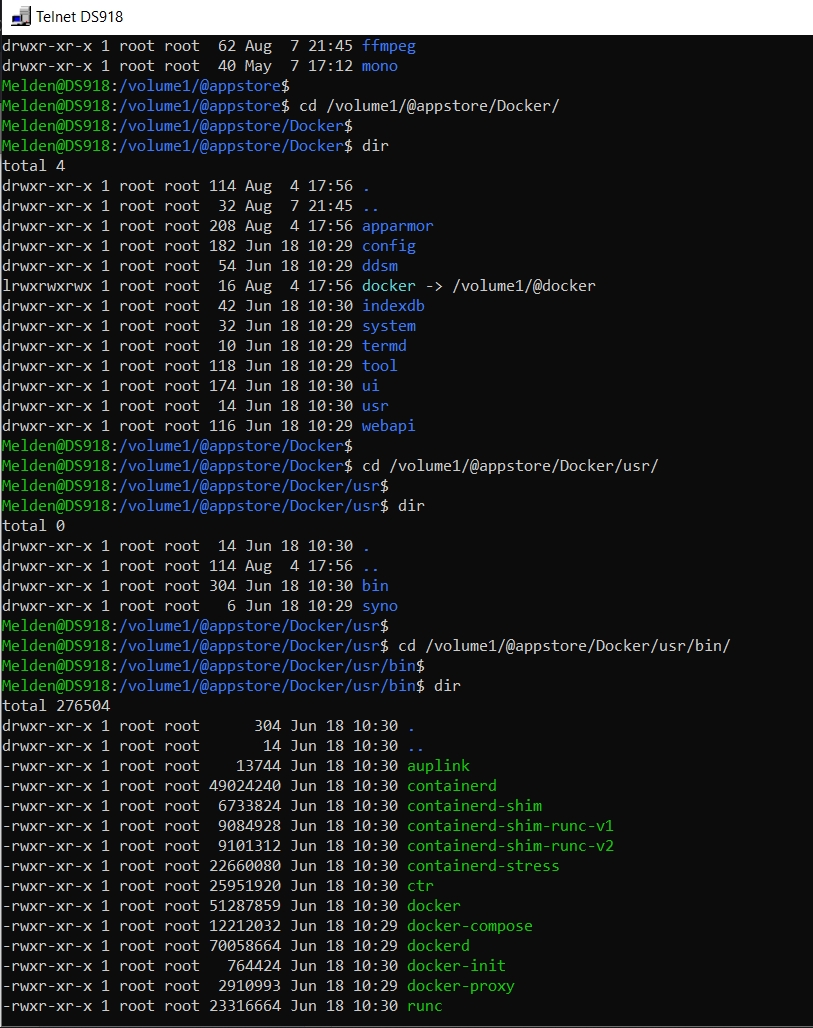Click the 'ffmpeg' directory name
Viewport: 813px width, 1028px height.
[389, 47]
